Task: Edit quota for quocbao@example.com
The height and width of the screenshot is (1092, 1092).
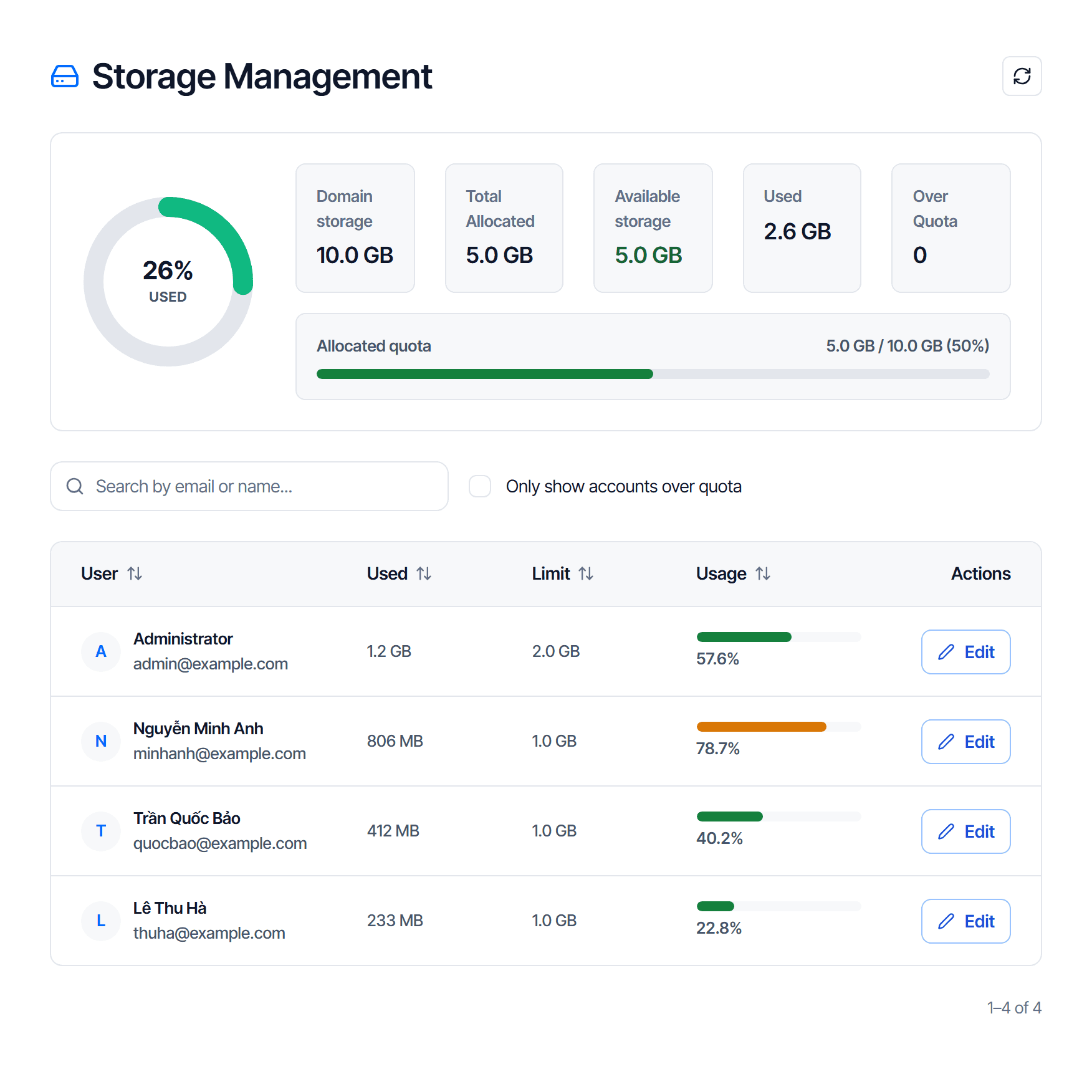Action: click(965, 831)
